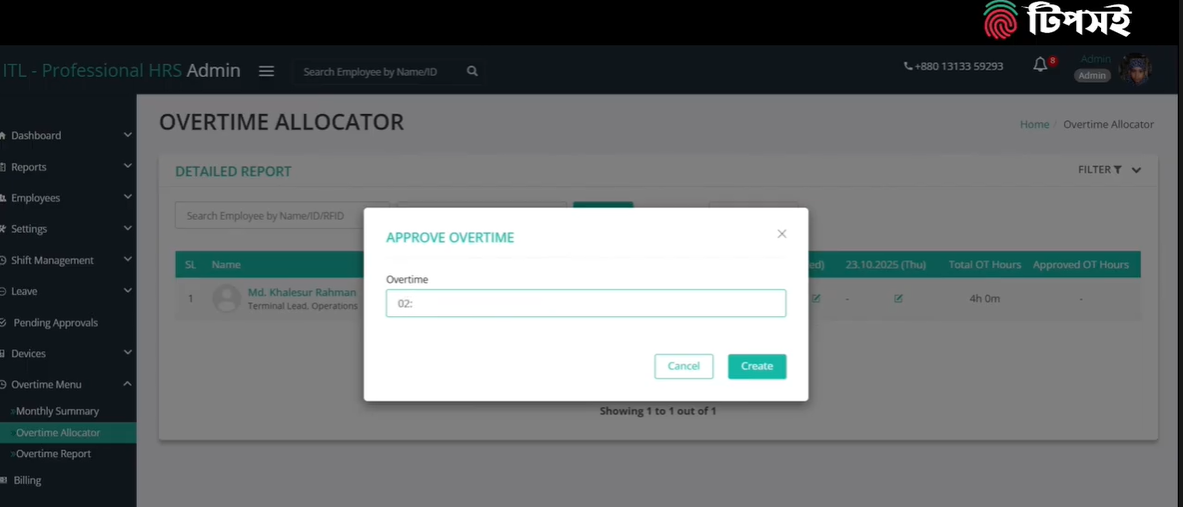Image resolution: width=1183 pixels, height=507 pixels.
Task: Expand the Dashboard sidebar menu
Action: (x=66, y=136)
